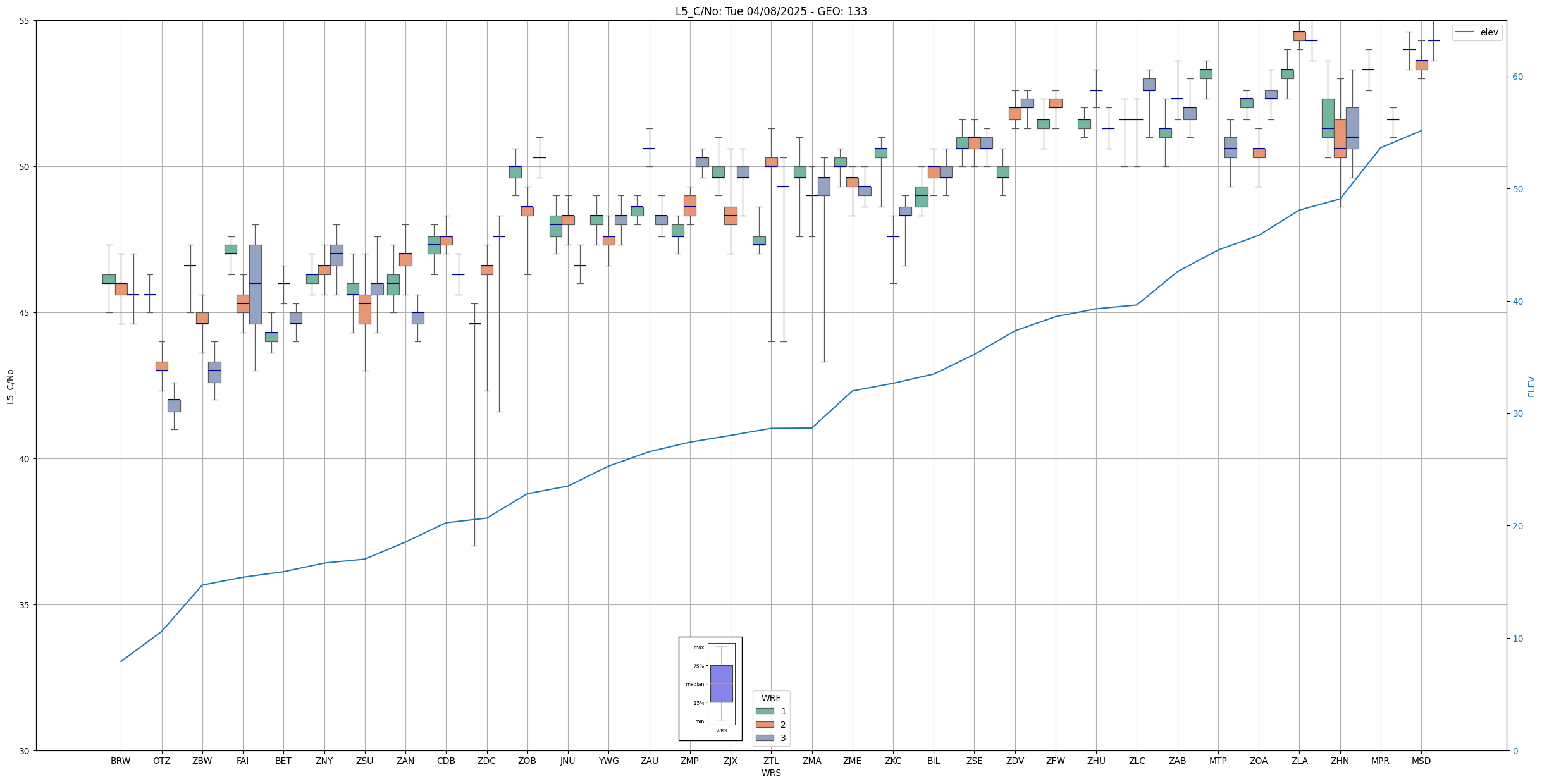Click the MSD station tick label
Image resolution: width=1542 pixels, height=784 pixels.
1421,761
